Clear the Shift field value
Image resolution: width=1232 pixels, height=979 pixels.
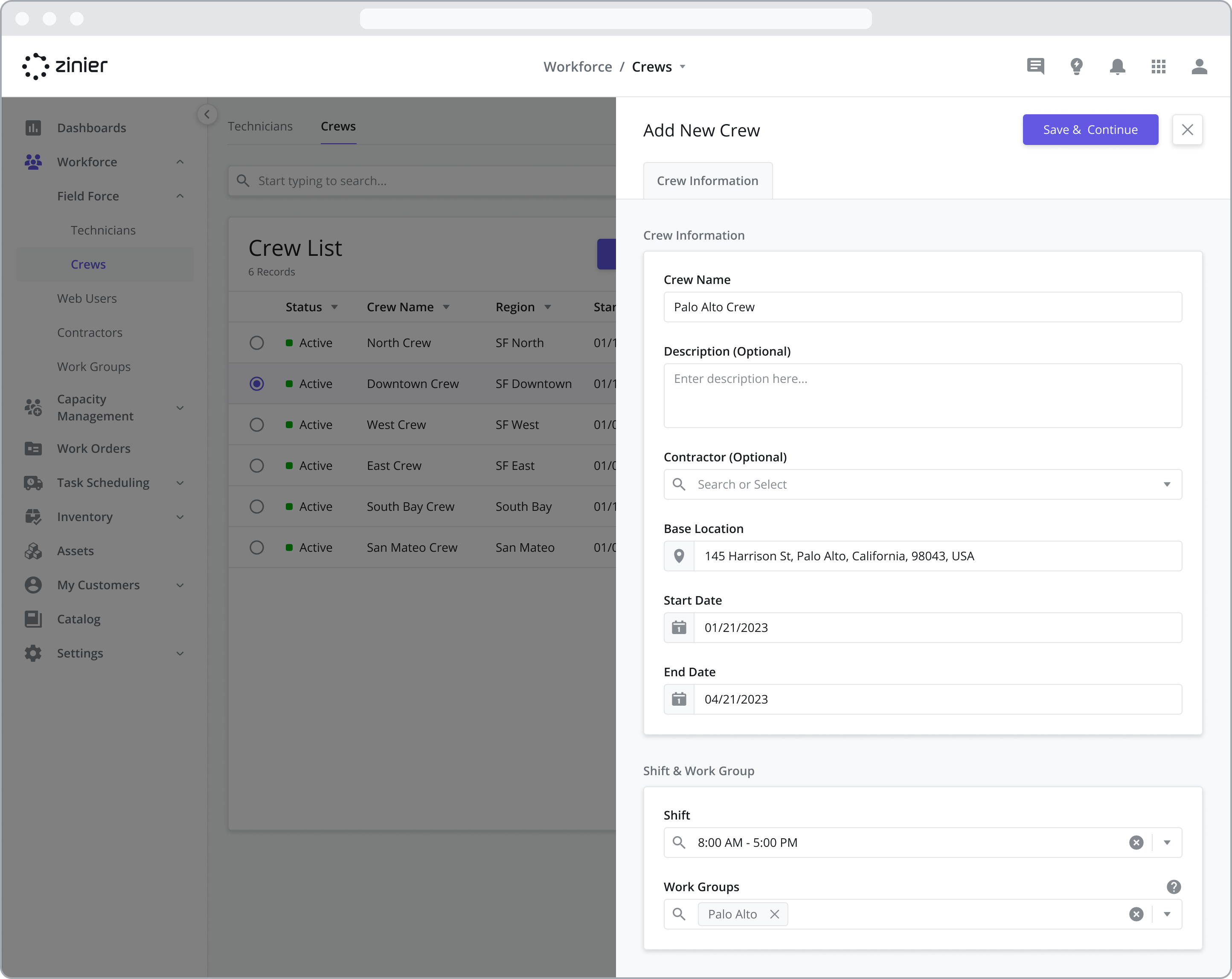point(1136,843)
